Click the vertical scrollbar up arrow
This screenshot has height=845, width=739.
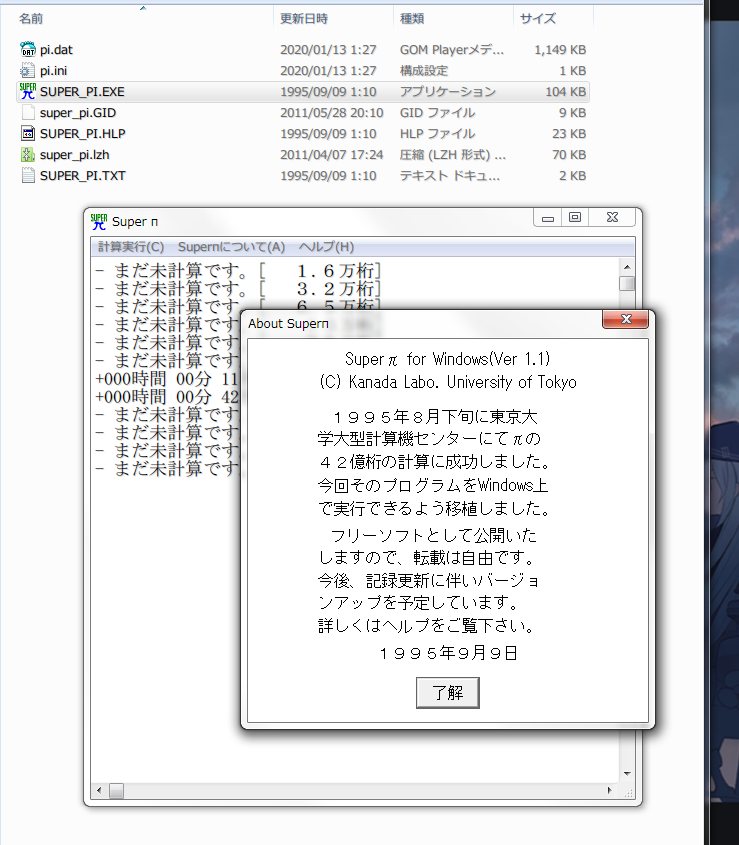pyautogui.click(x=627, y=266)
